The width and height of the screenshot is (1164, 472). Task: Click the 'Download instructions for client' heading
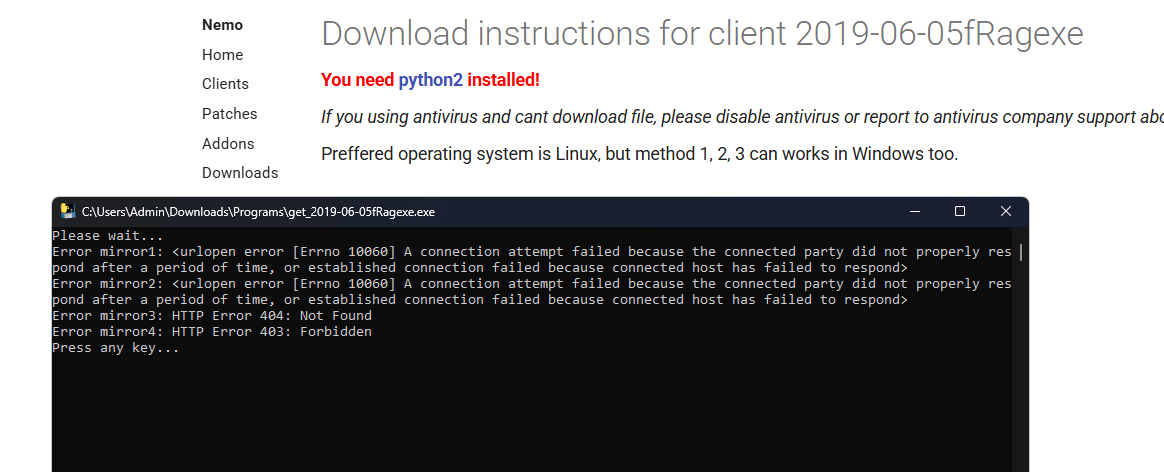(702, 34)
